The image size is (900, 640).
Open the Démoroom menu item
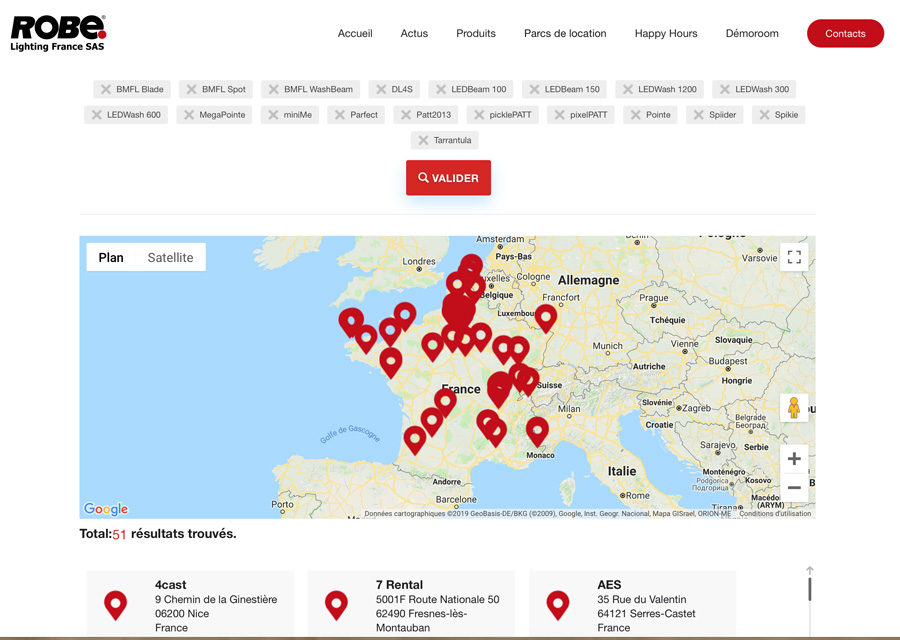coord(752,33)
